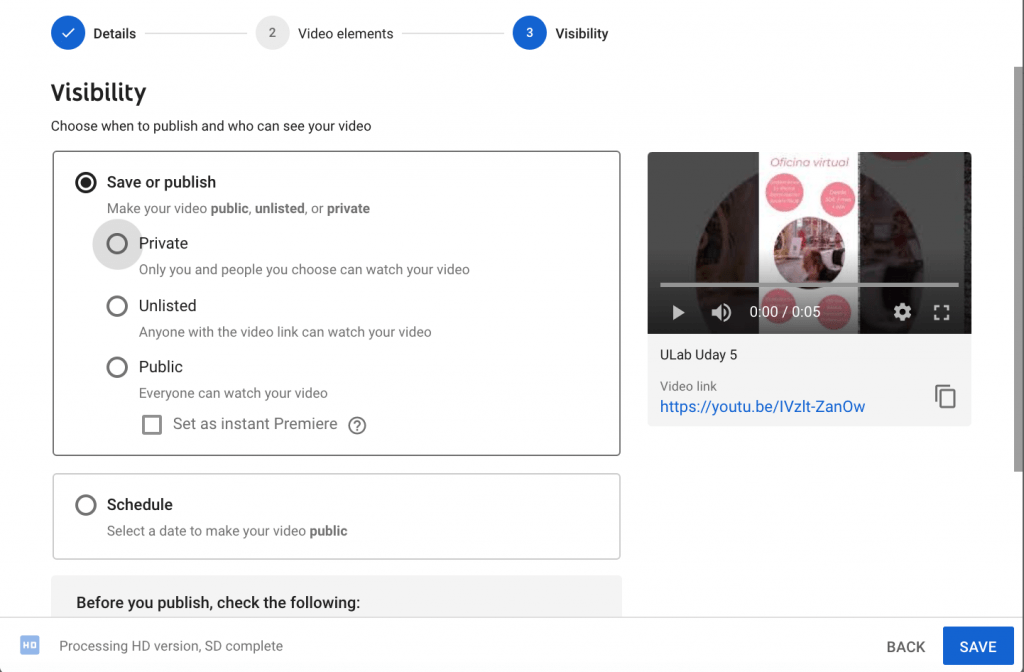This screenshot has width=1024, height=672.
Task: Click the BACK button
Action: 905,647
